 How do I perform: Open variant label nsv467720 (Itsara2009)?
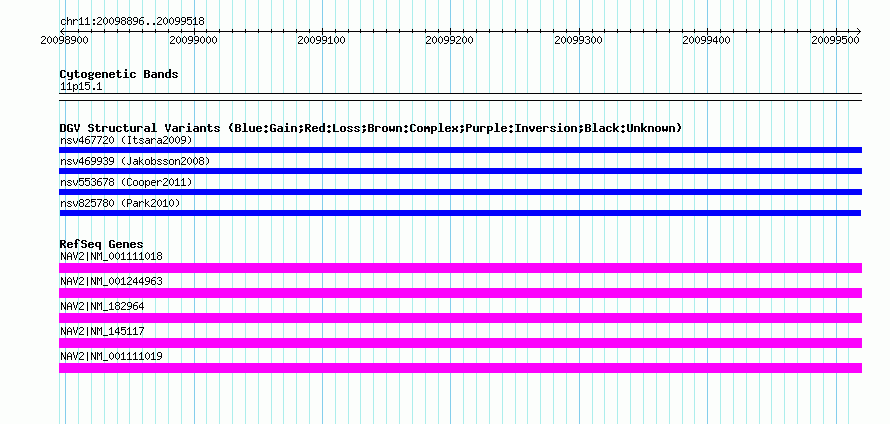click(x=126, y=140)
